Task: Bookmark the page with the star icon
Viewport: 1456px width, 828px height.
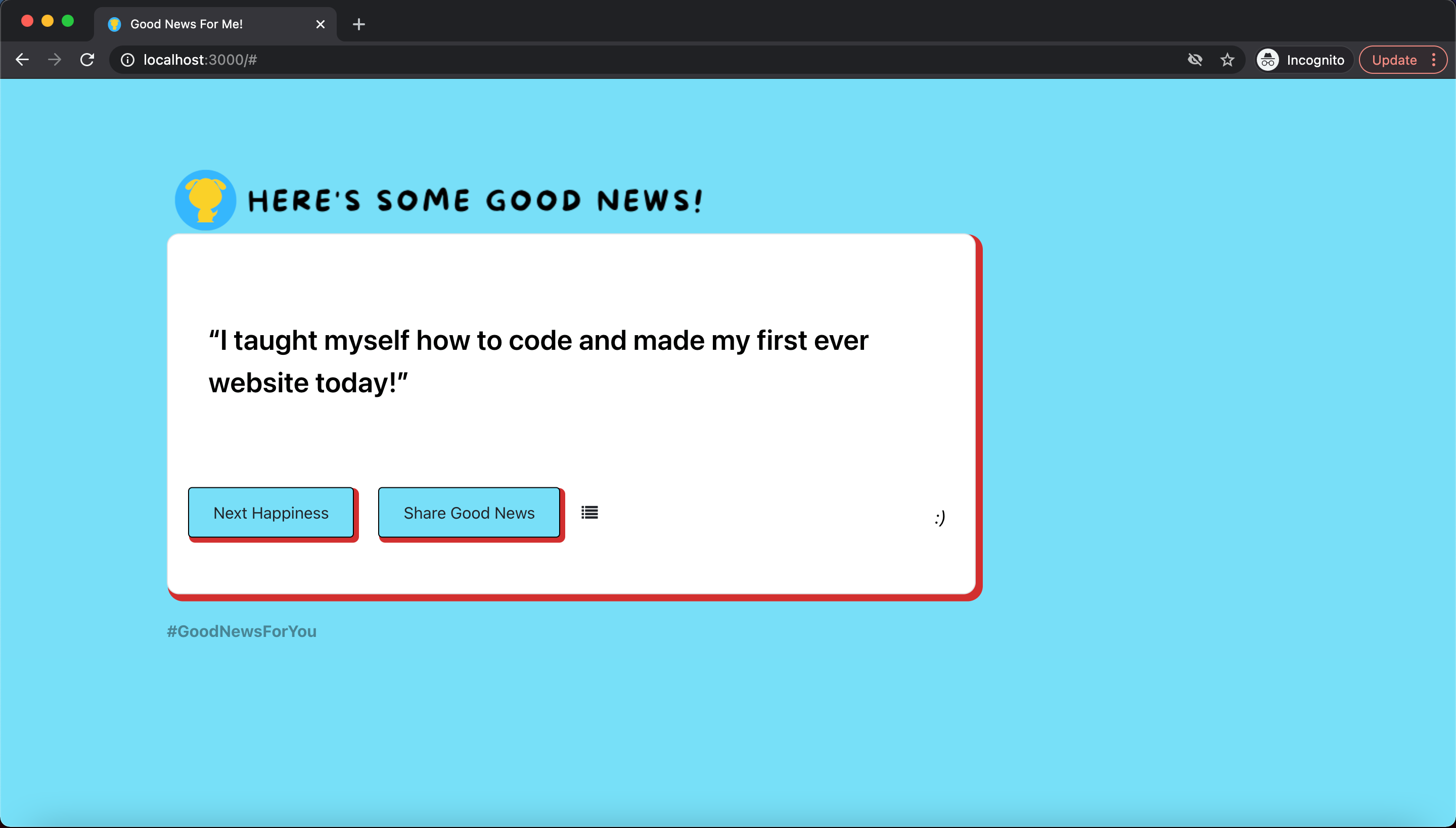Action: point(1227,59)
